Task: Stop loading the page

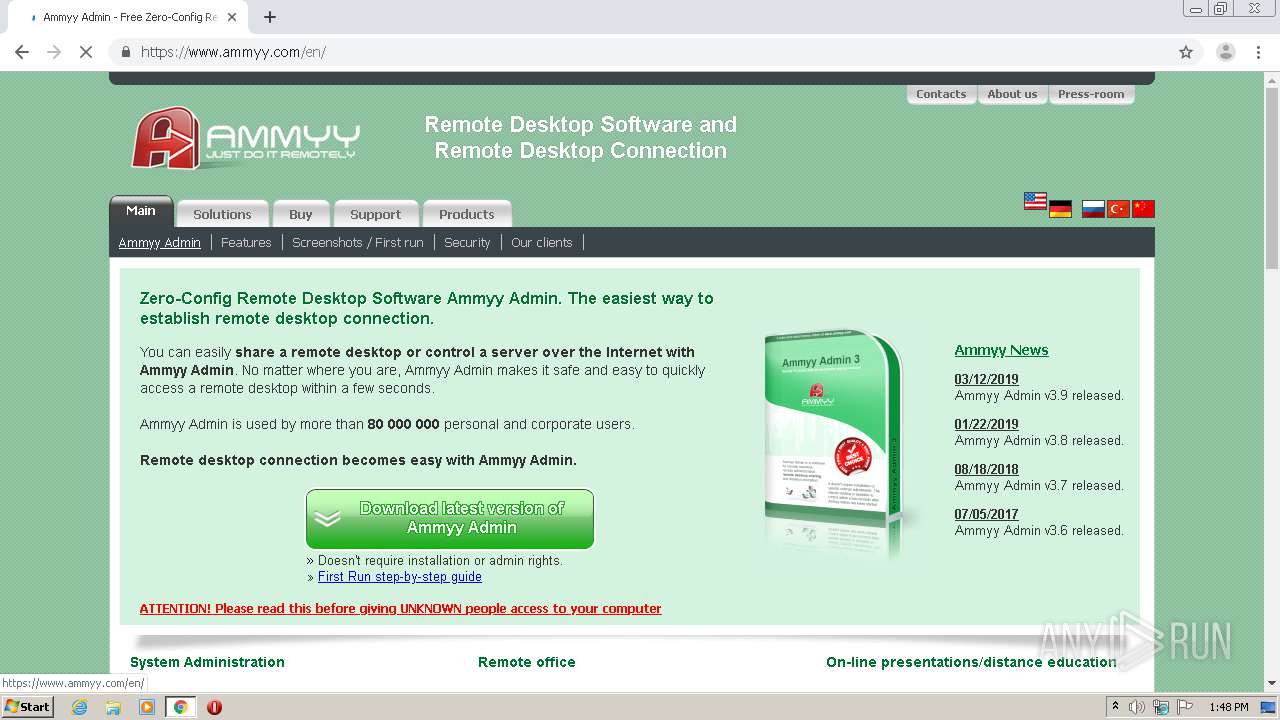Action: pyautogui.click(x=86, y=52)
